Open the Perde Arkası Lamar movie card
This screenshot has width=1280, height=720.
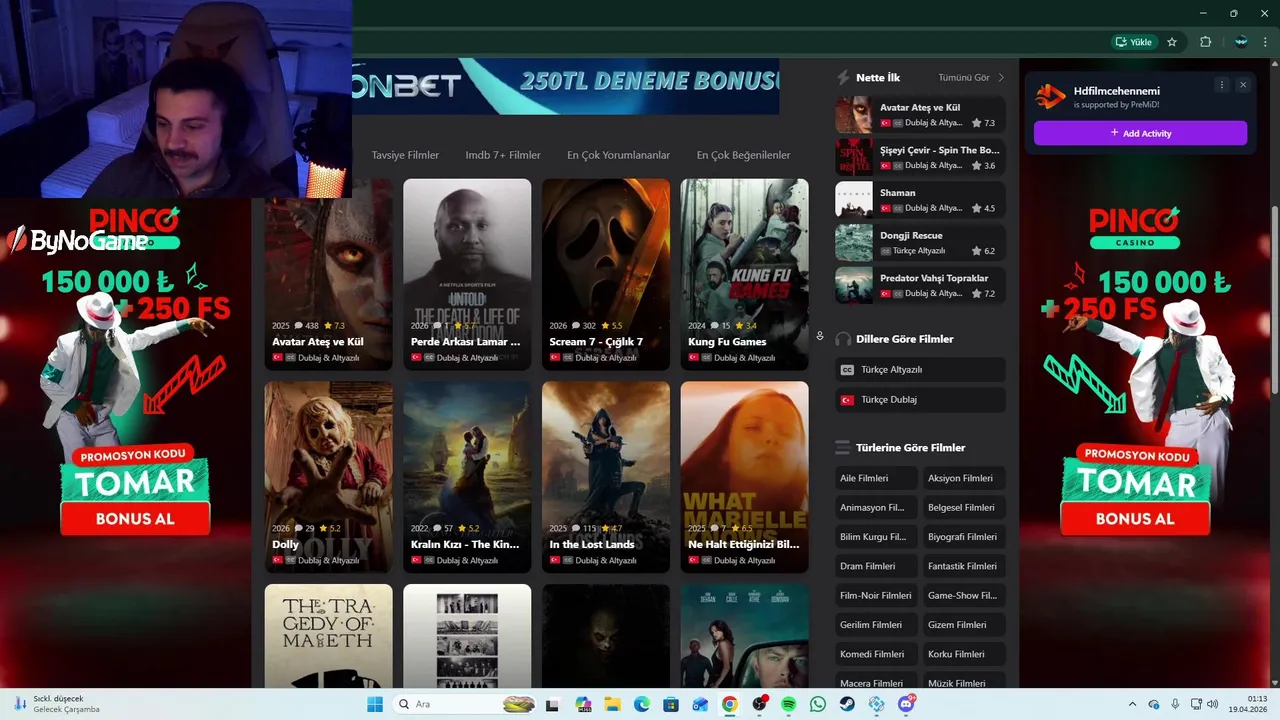467,274
